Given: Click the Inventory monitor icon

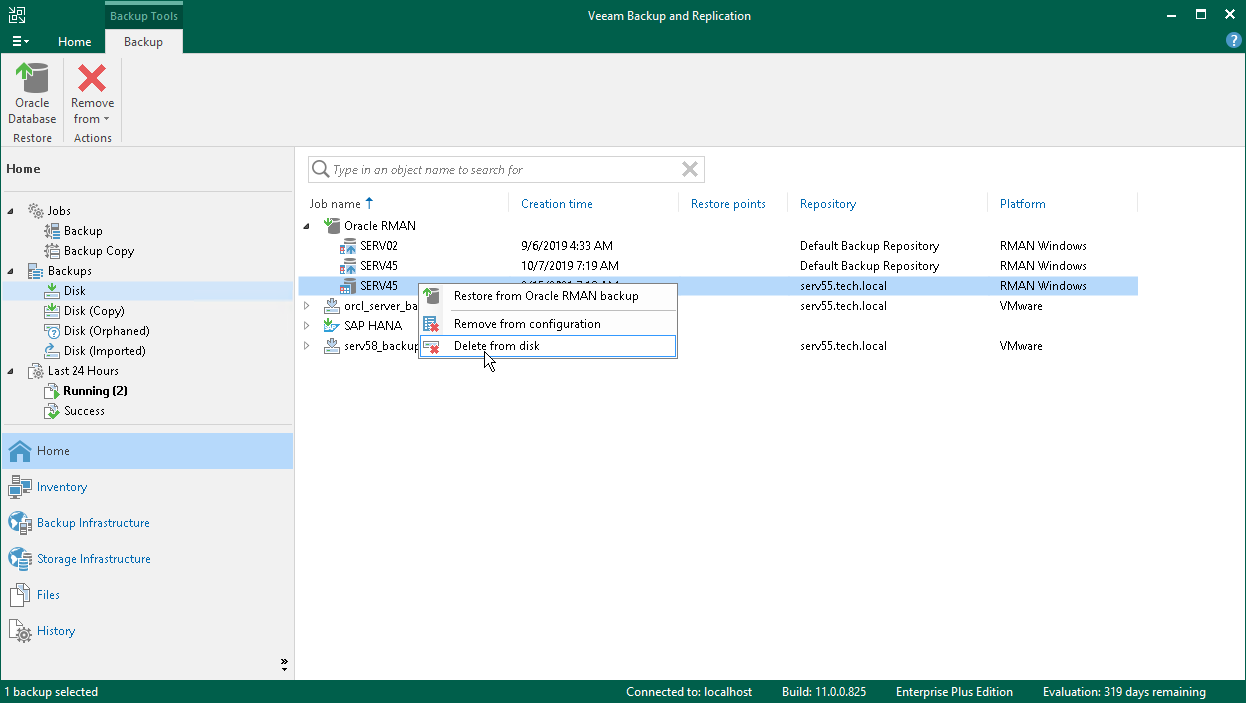Looking at the screenshot, I should (20, 487).
